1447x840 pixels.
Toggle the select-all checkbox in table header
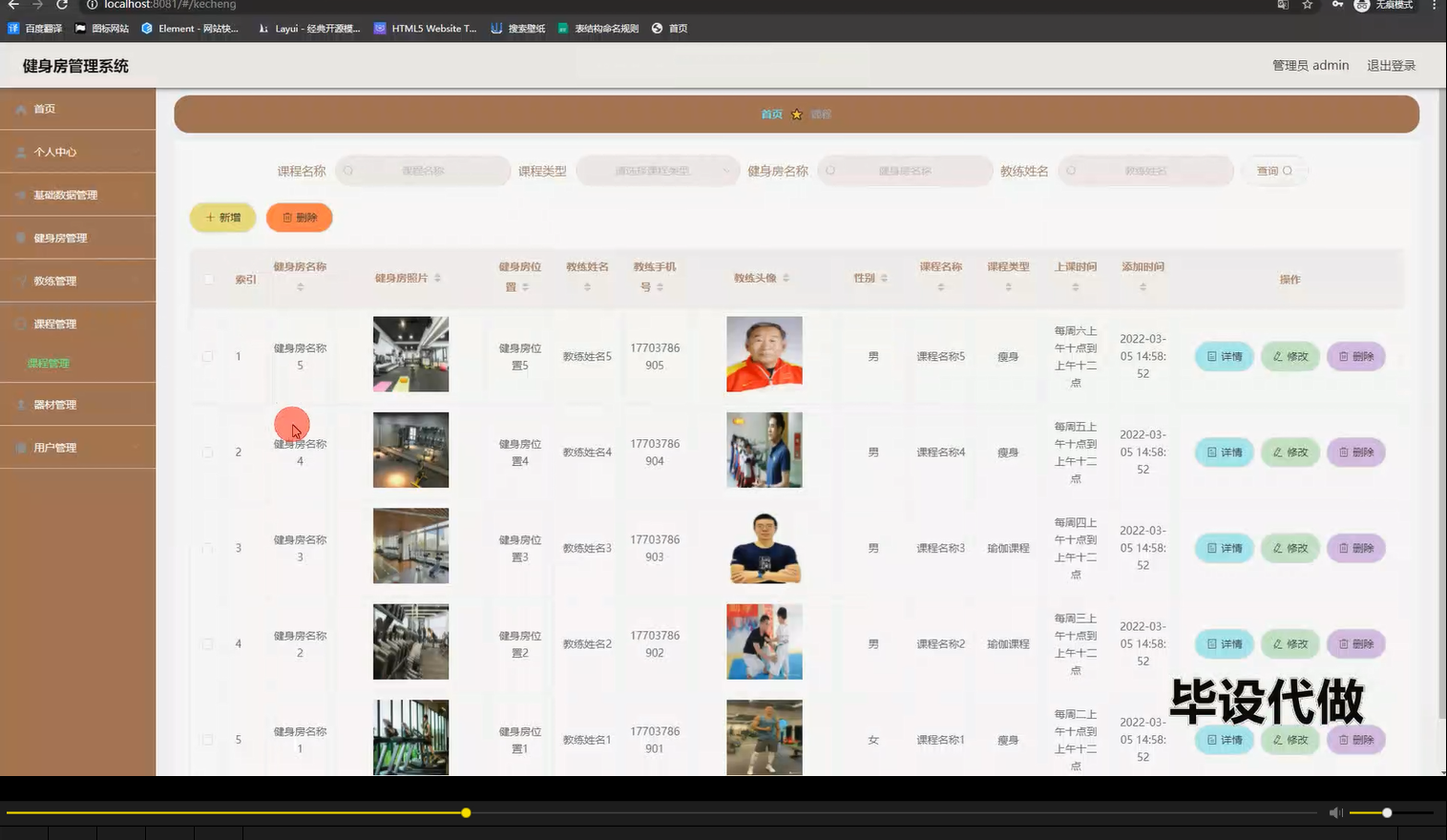pos(209,279)
